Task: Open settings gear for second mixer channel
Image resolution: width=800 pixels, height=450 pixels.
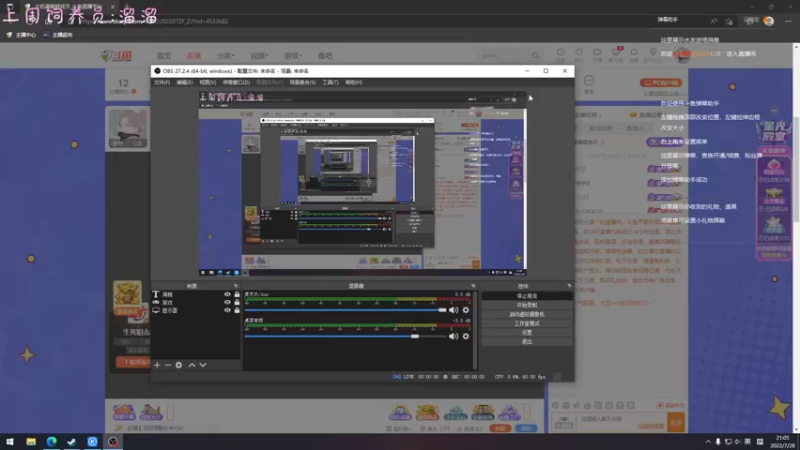Action: [x=466, y=336]
